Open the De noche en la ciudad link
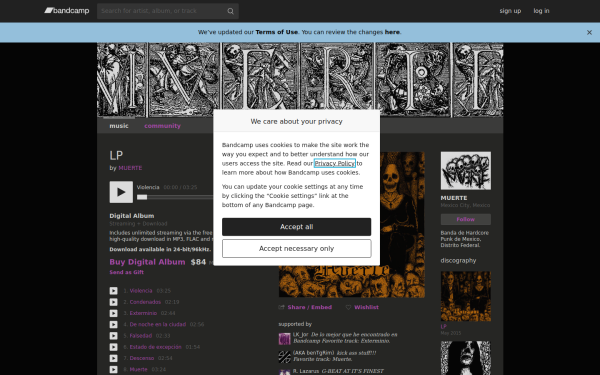 pos(158,324)
